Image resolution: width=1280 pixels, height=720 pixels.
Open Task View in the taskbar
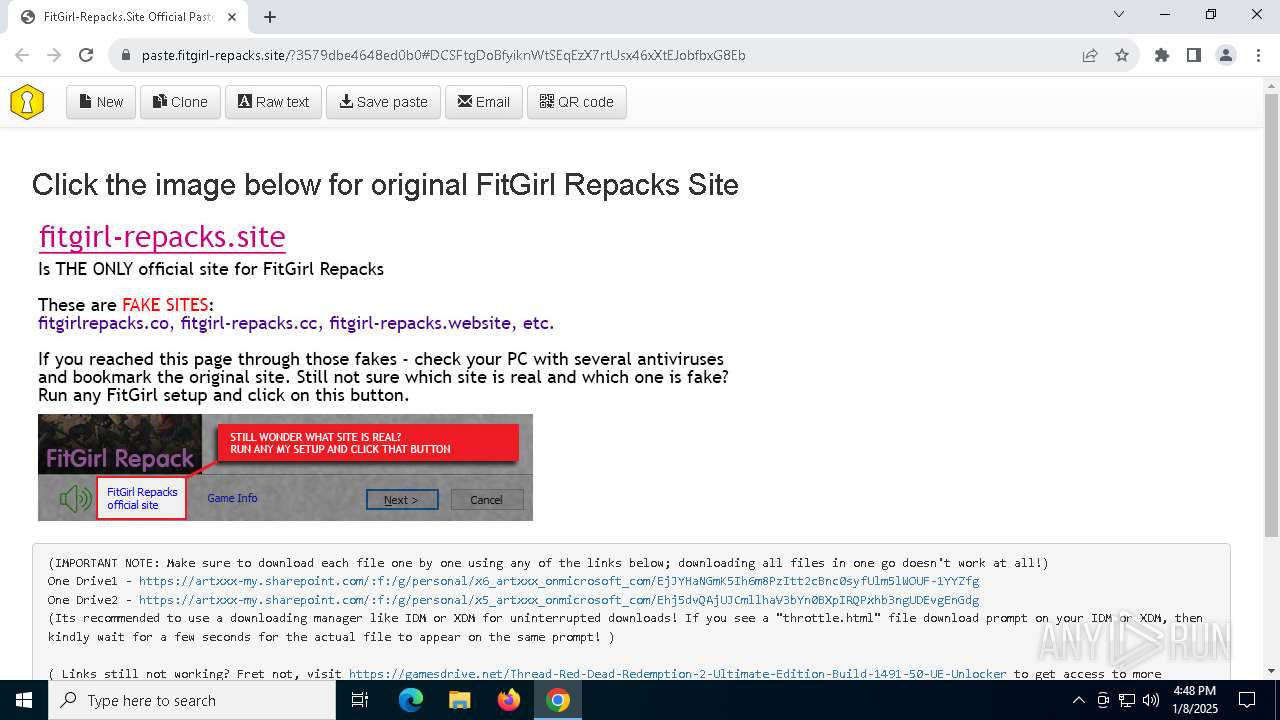(x=361, y=700)
